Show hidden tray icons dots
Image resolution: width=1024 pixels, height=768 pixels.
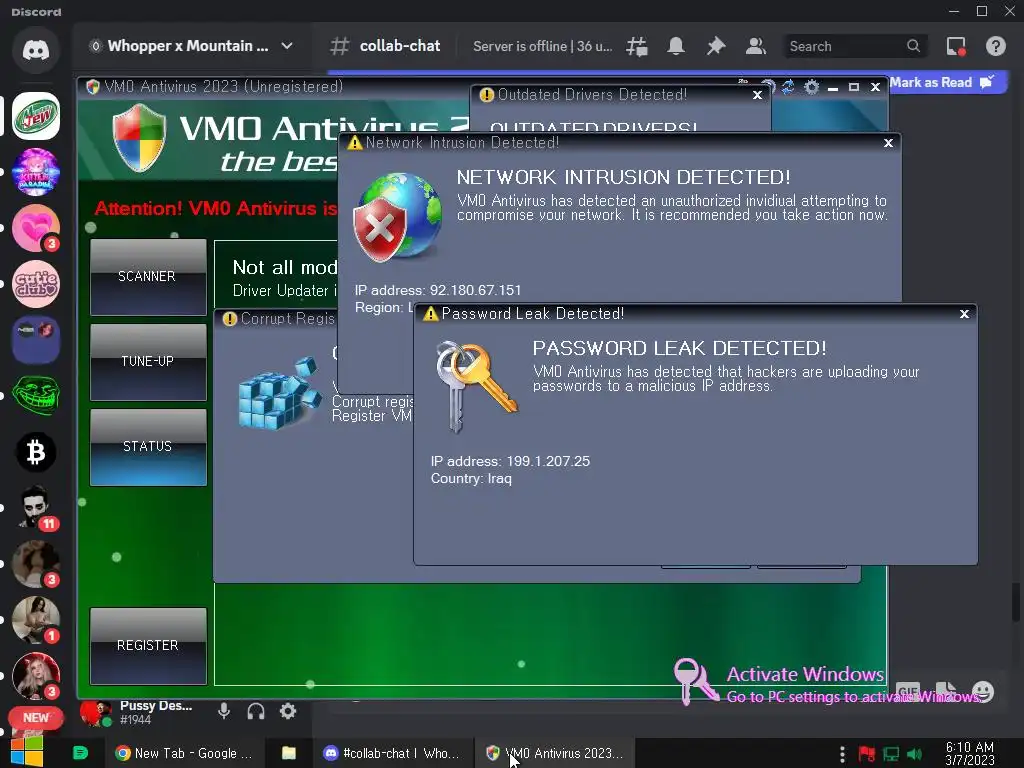(842, 754)
